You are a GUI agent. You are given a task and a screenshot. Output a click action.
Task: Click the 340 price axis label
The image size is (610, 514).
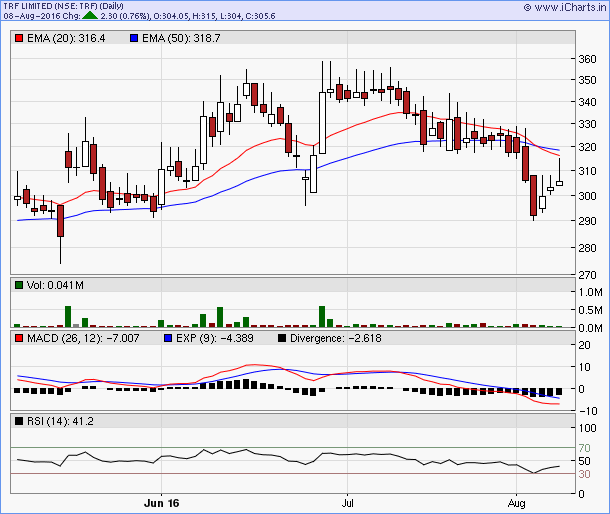tap(587, 102)
